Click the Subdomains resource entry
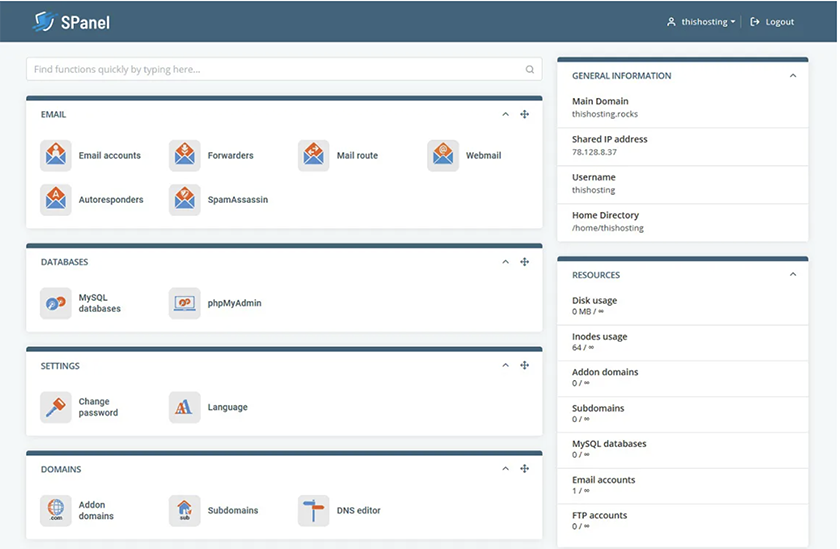 pyautogui.click(x=682, y=413)
